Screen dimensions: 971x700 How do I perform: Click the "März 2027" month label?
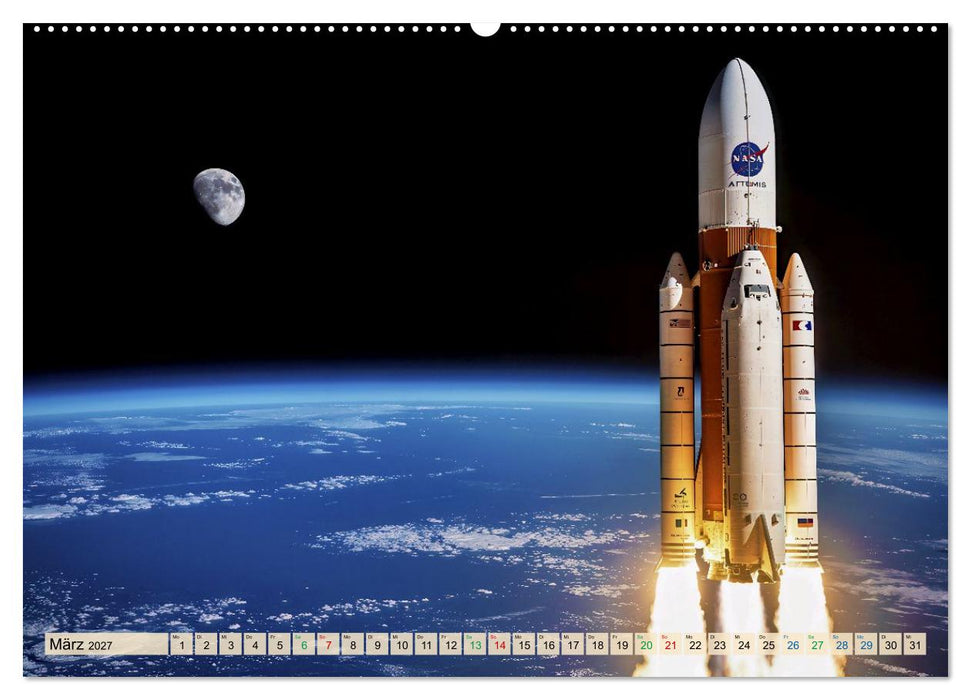(x=81, y=644)
